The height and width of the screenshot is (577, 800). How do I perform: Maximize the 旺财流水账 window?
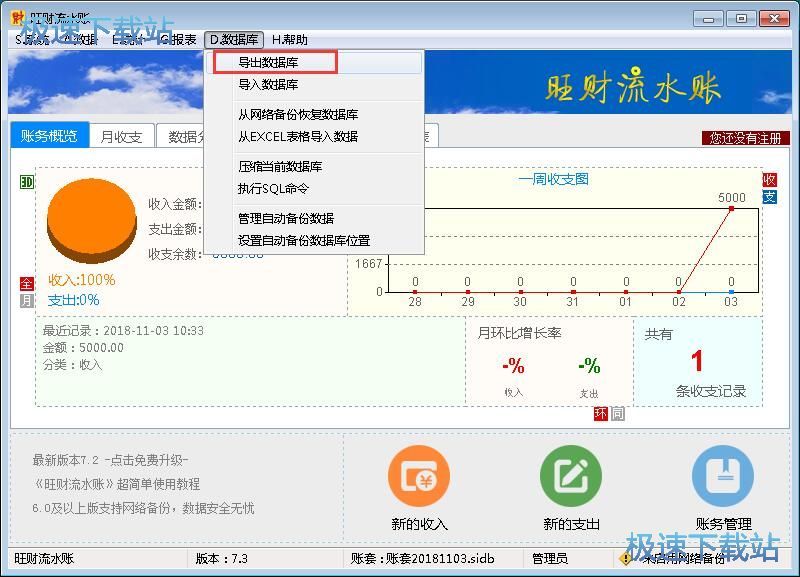pyautogui.click(x=741, y=19)
